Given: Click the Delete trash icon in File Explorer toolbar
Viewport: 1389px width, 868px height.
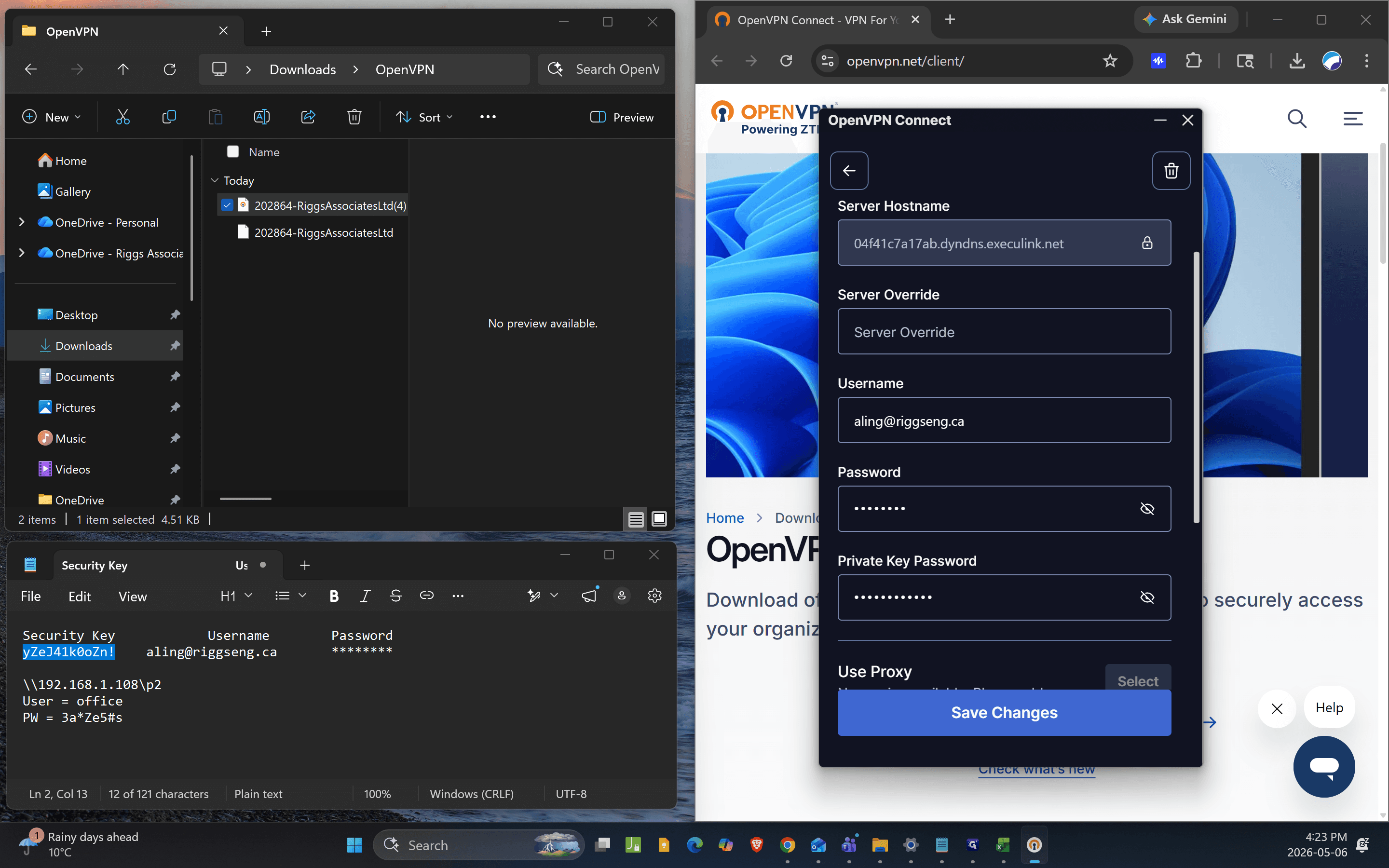Looking at the screenshot, I should click(x=354, y=117).
